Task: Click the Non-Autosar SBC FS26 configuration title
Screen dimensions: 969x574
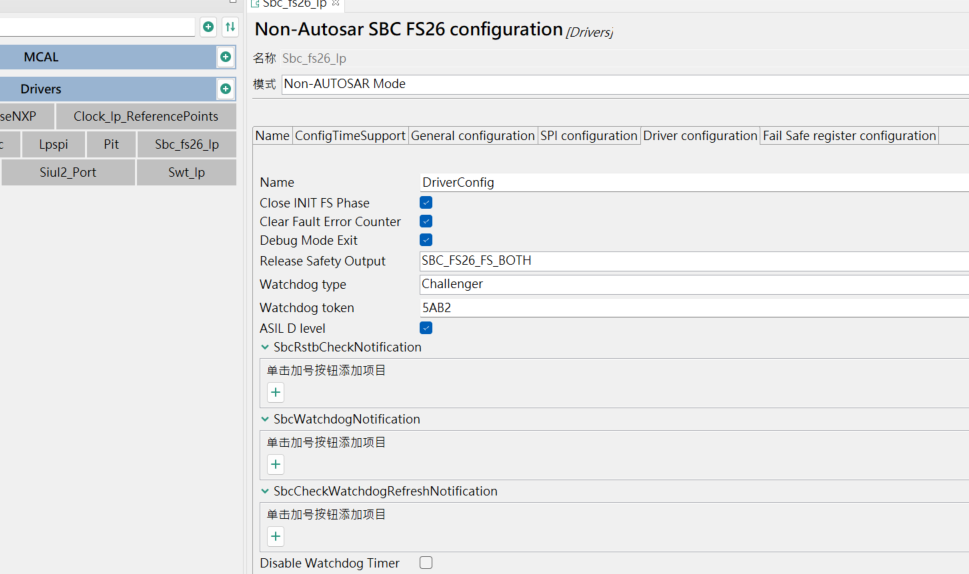Action: (x=408, y=29)
